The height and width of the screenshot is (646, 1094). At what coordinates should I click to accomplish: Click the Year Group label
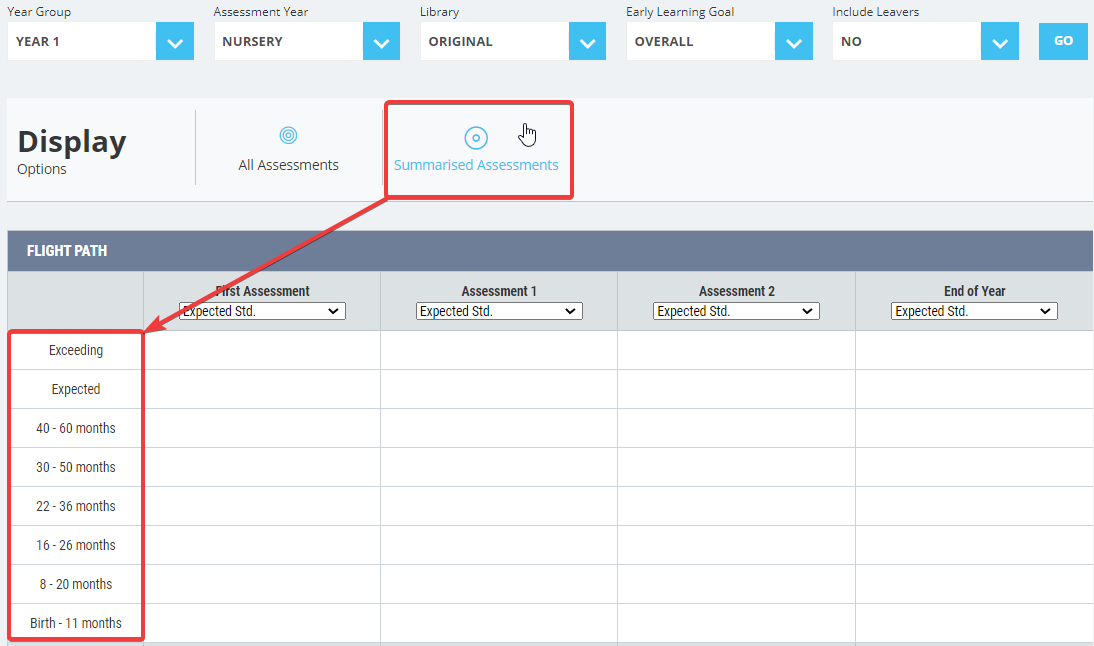pos(39,12)
